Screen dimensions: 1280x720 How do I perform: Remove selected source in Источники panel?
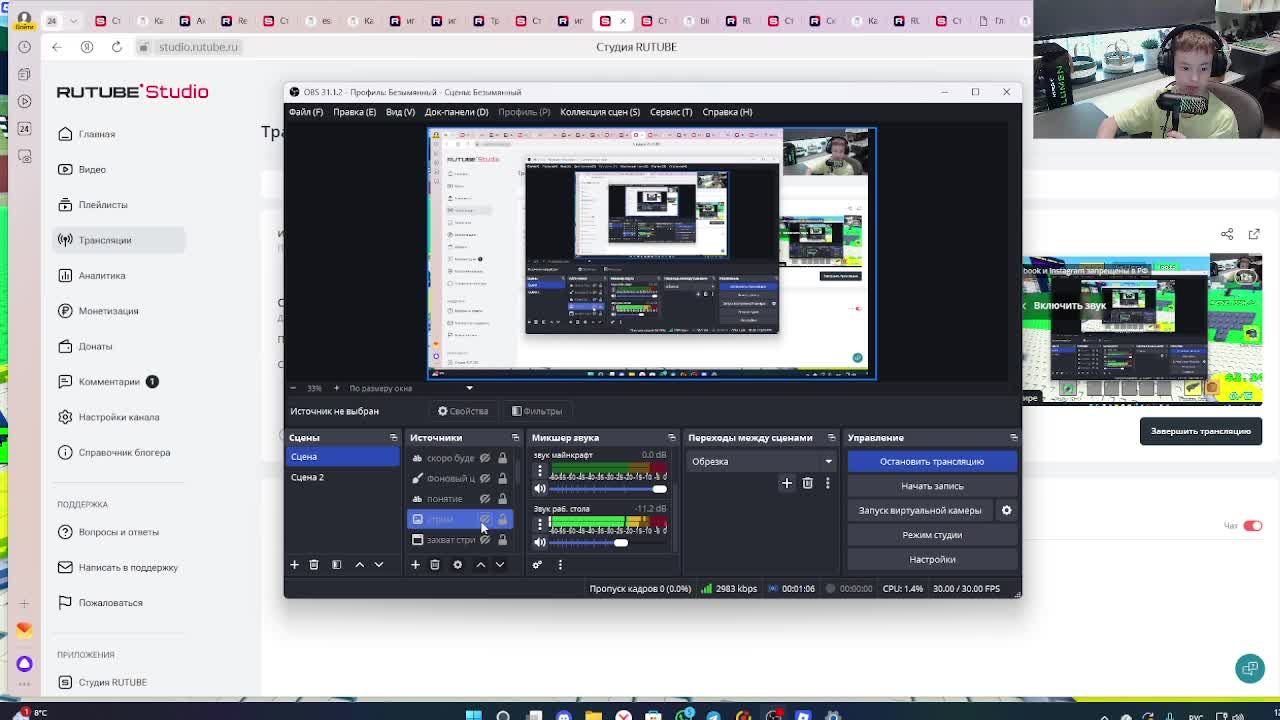click(x=435, y=565)
